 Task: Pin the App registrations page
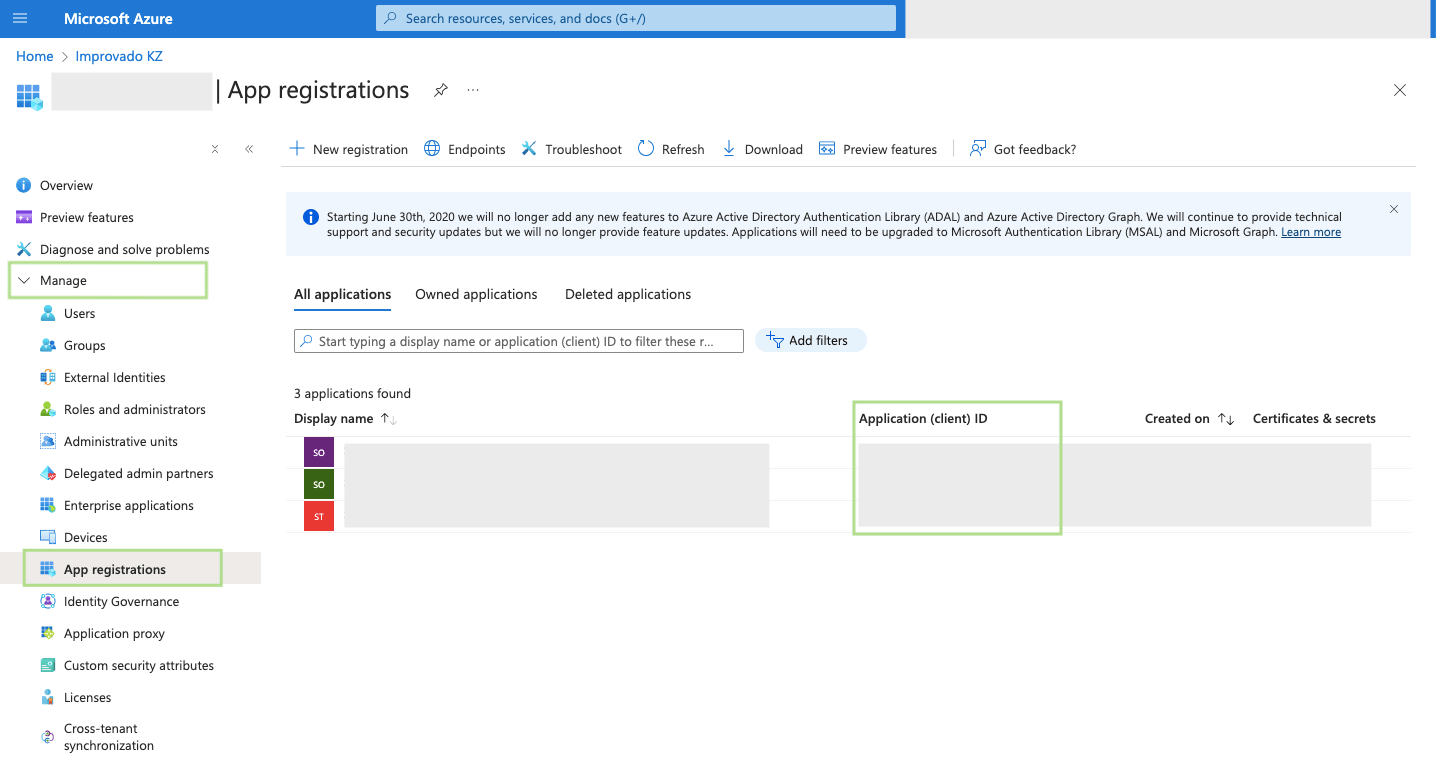[x=440, y=90]
